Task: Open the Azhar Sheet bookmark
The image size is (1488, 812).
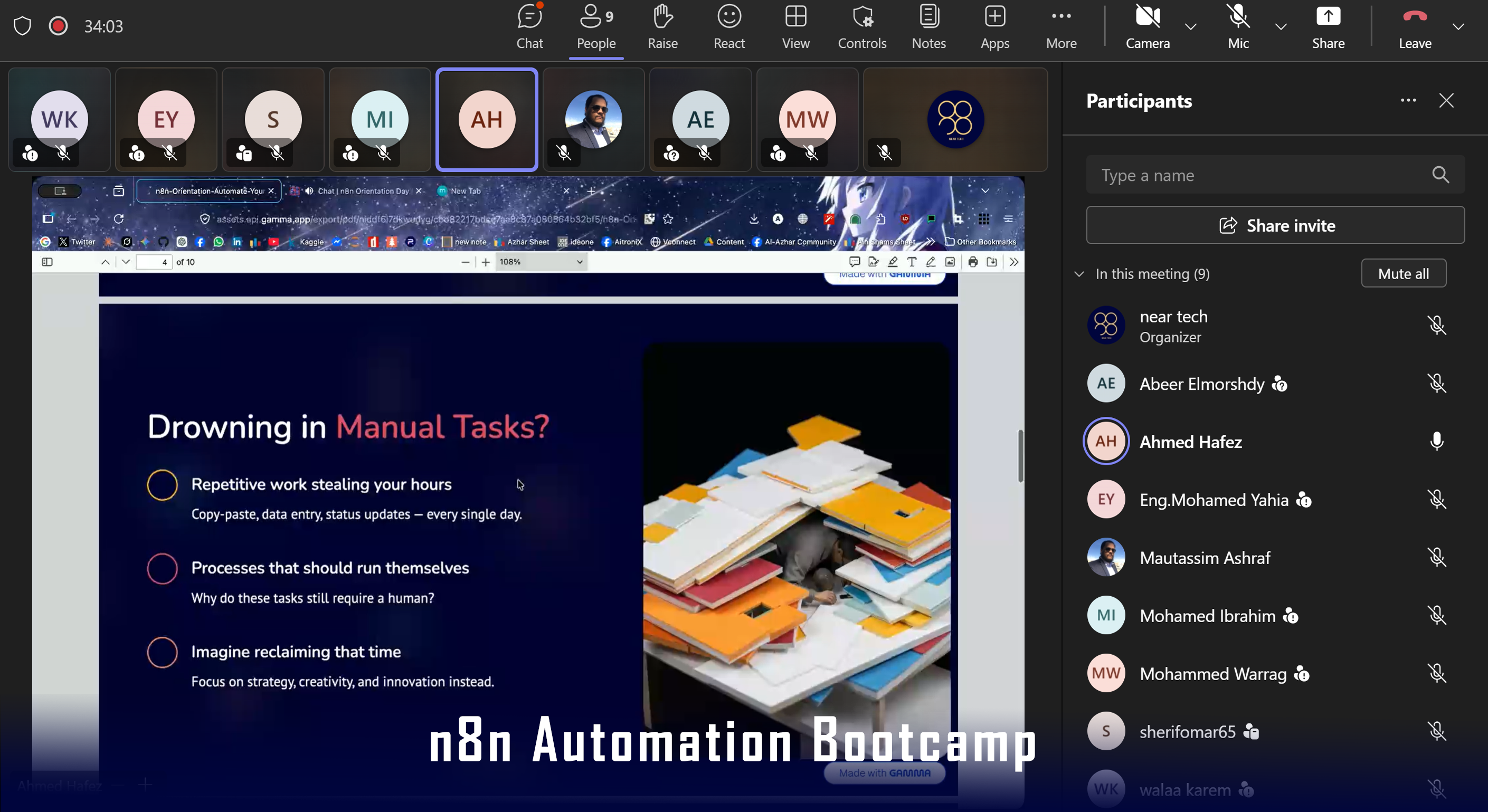Action: pos(522,242)
